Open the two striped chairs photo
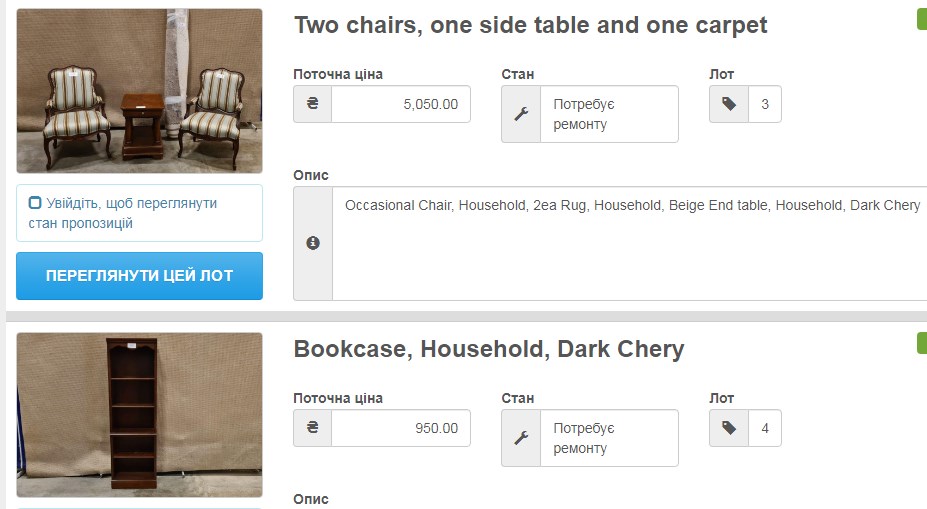Image resolution: width=927 pixels, height=509 pixels. click(139, 91)
